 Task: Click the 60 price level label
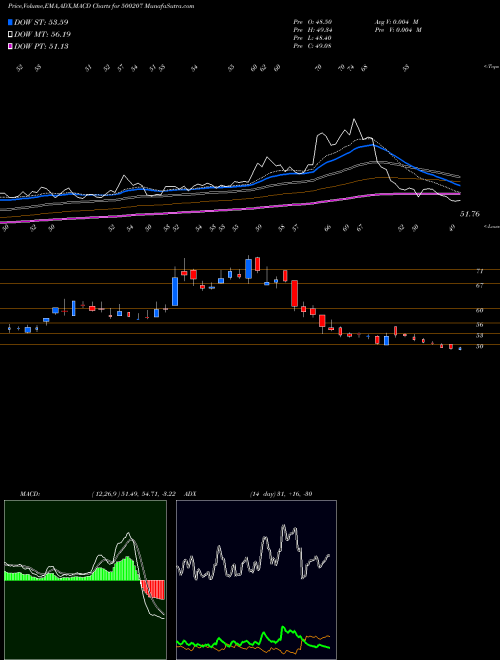pyautogui.click(x=479, y=311)
